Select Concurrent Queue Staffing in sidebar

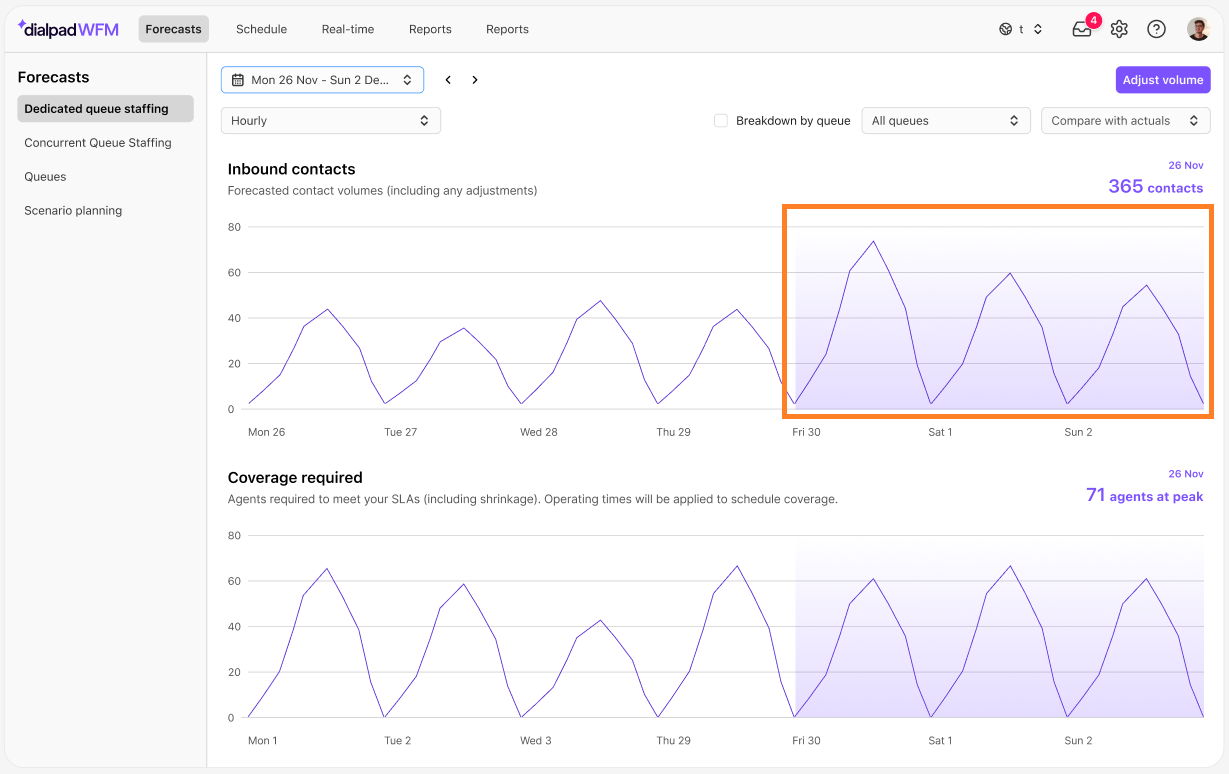[98, 143]
